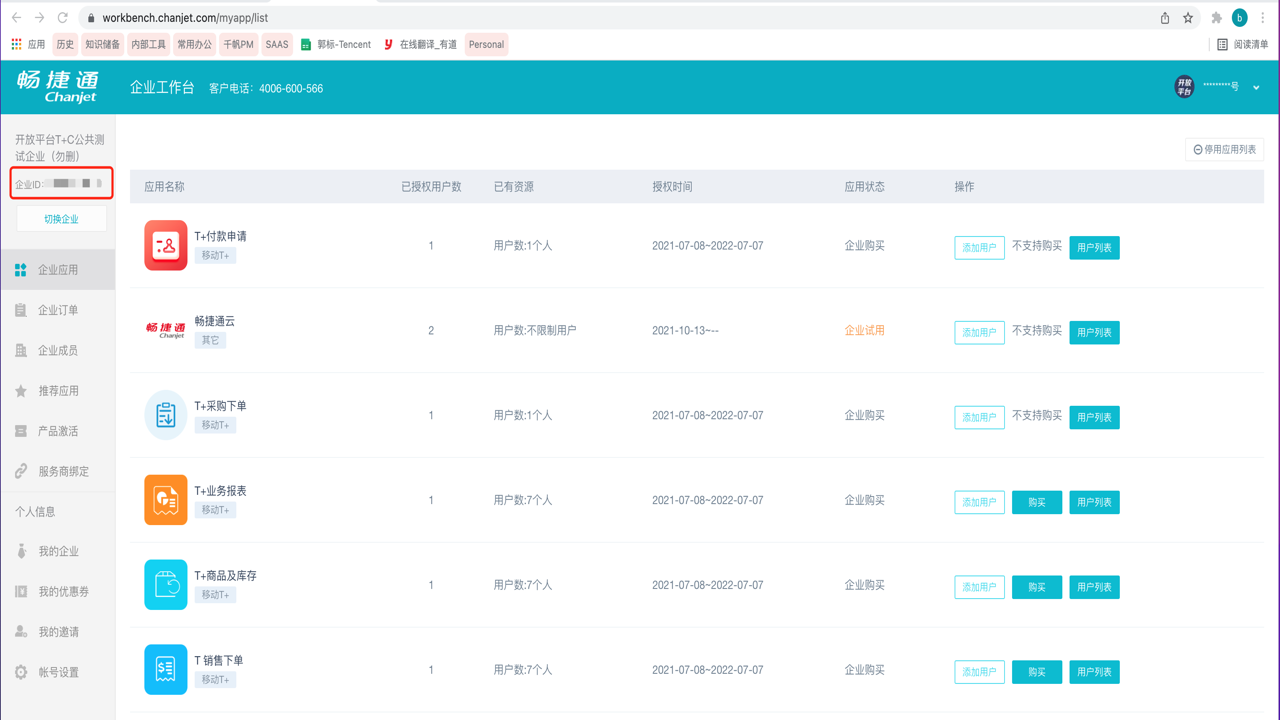The width and height of the screenshot is (1280, 720).
Task: Click 购买 for T+商品及库存
Action: [1037, 587]
